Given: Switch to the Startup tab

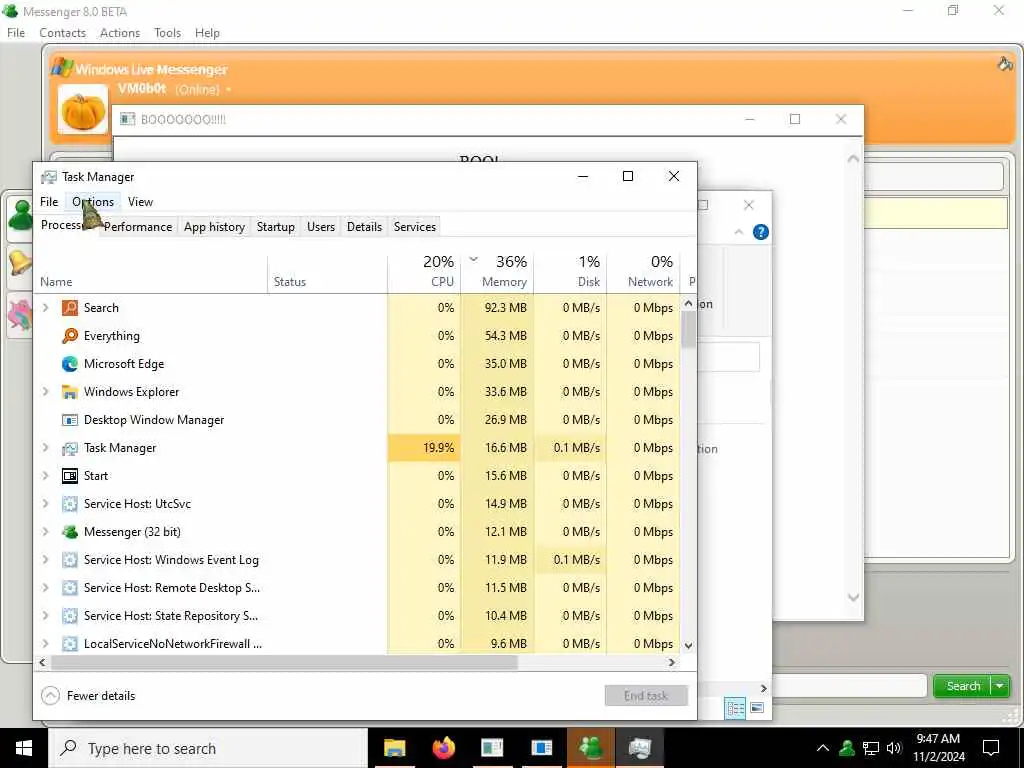Looking at the screenshot, I should pos(276,227).
